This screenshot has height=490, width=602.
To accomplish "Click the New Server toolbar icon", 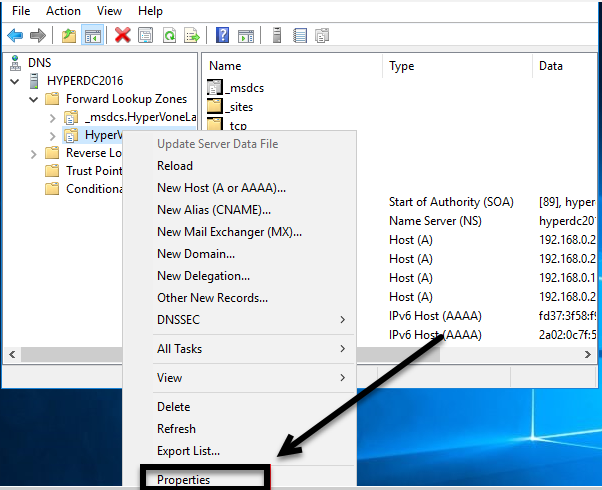I will pyautogui.click(x=277, y=35).
